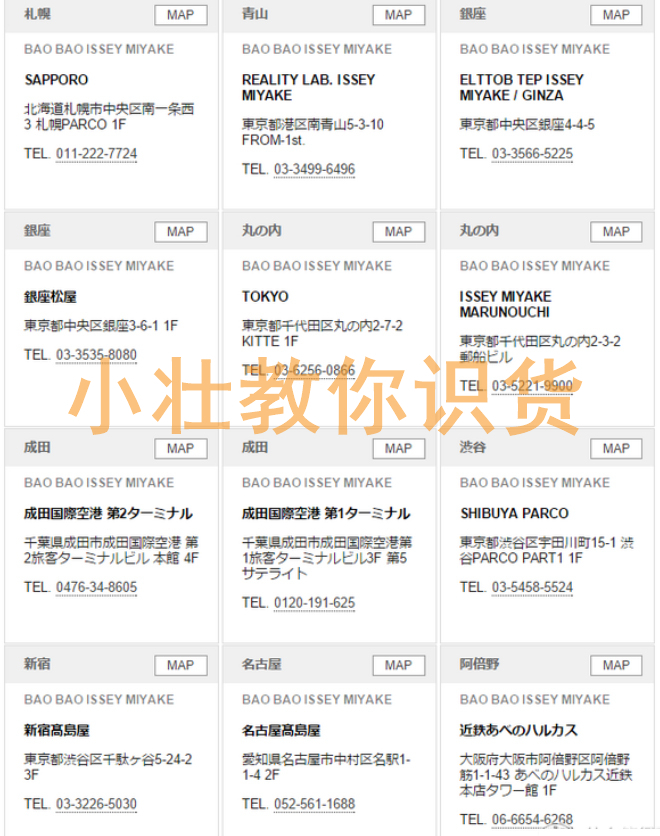This screenshot has width=660, height=836.
Task: Select ISSEY MIYAKE MARUNOUCHI store name
Action: [505, 304]
